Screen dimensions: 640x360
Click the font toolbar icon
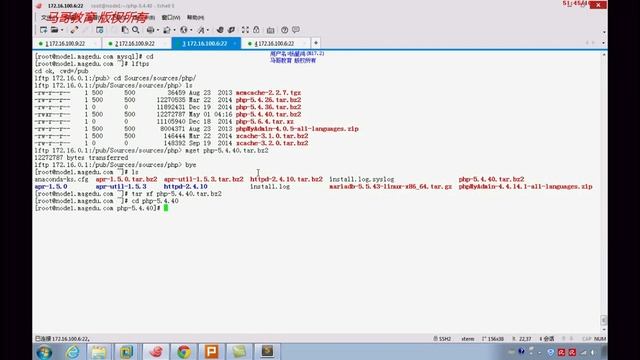click(x=201, y=30)
